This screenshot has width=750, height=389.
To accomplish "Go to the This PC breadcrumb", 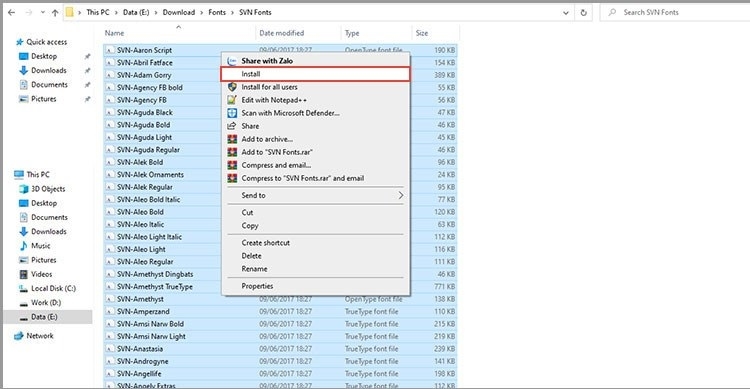I will click(98, 12).
